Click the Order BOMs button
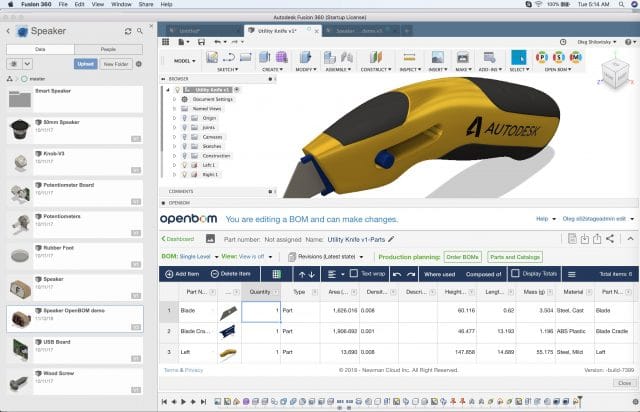The image size is (640, 412). pos(462,257)
